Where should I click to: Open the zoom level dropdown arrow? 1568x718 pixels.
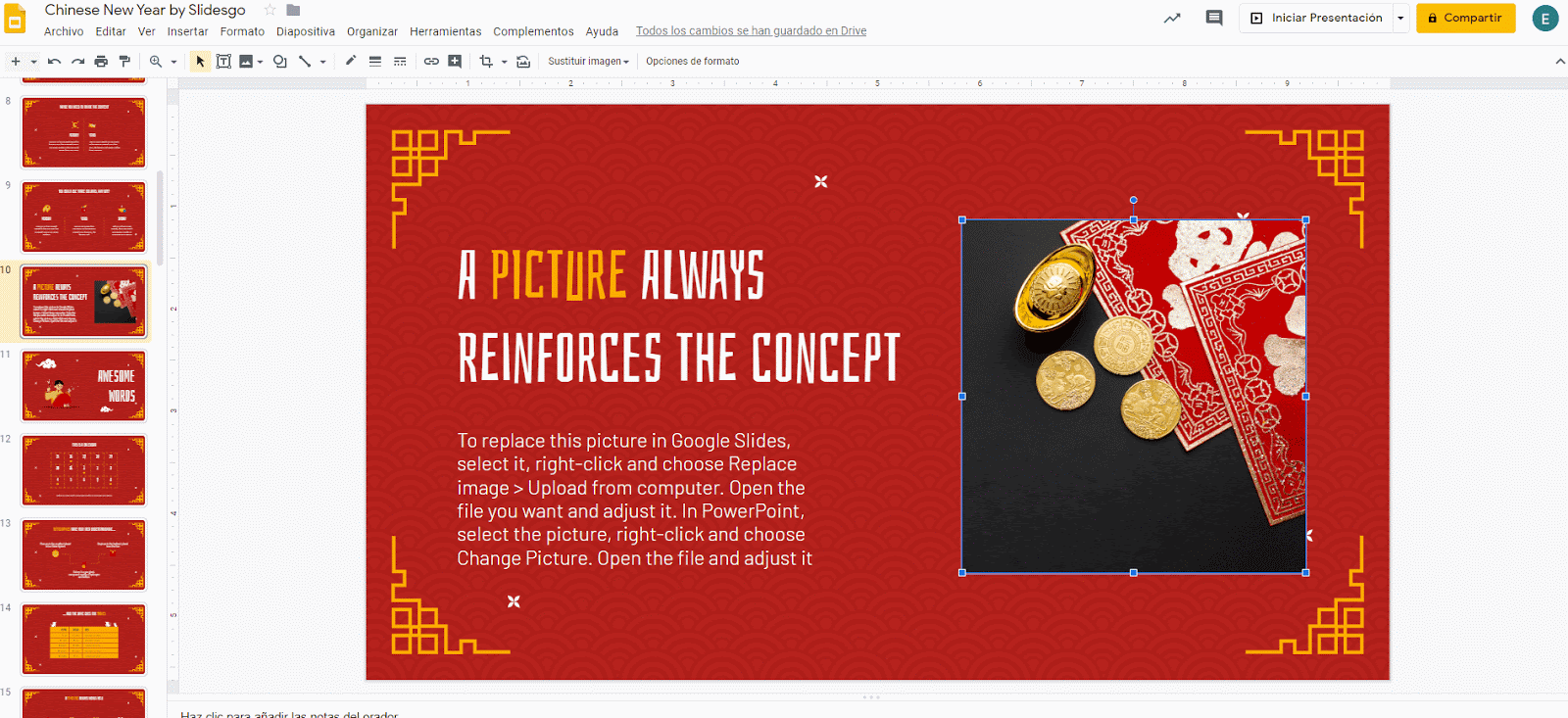173,62
